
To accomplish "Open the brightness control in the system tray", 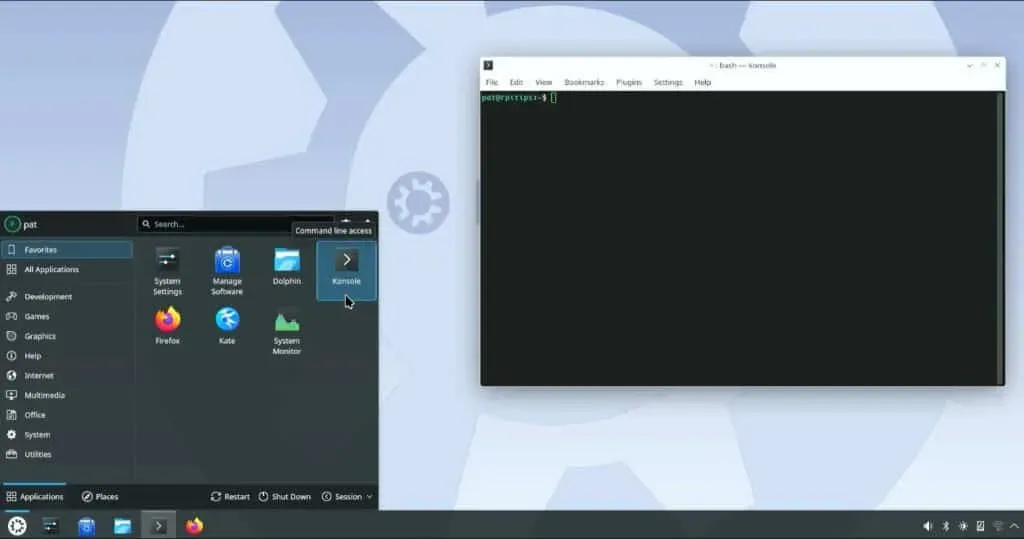I will tap(963, 526).
